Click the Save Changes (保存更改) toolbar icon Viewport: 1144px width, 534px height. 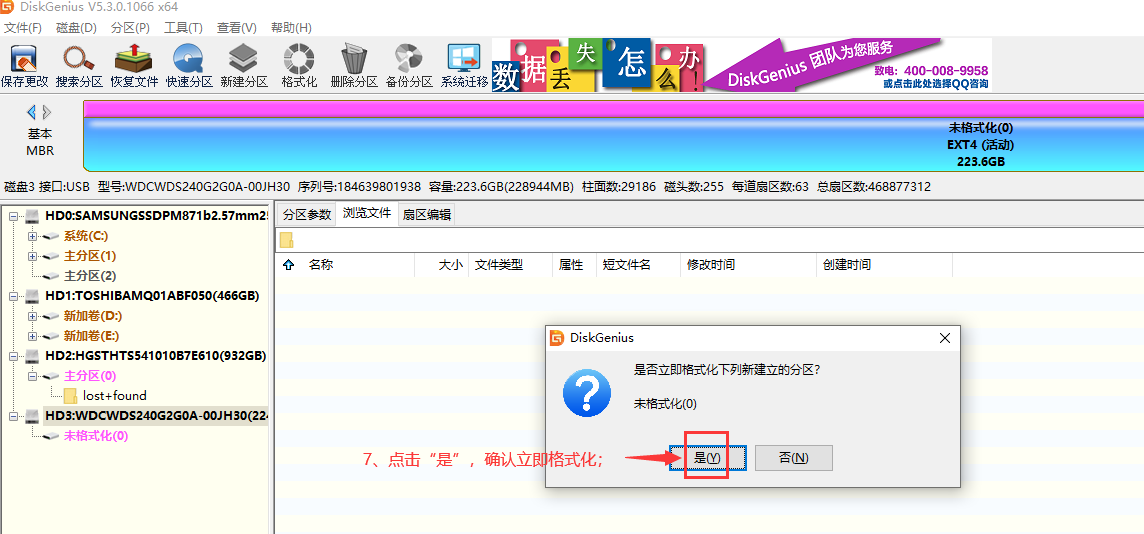[x=24, y=66]
